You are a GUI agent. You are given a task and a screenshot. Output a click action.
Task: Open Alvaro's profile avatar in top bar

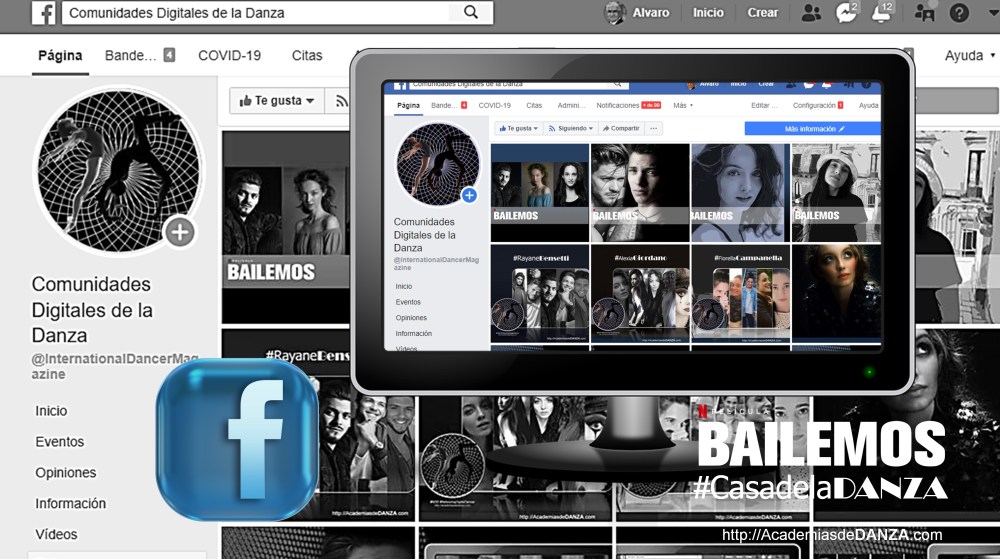[615, 13]
